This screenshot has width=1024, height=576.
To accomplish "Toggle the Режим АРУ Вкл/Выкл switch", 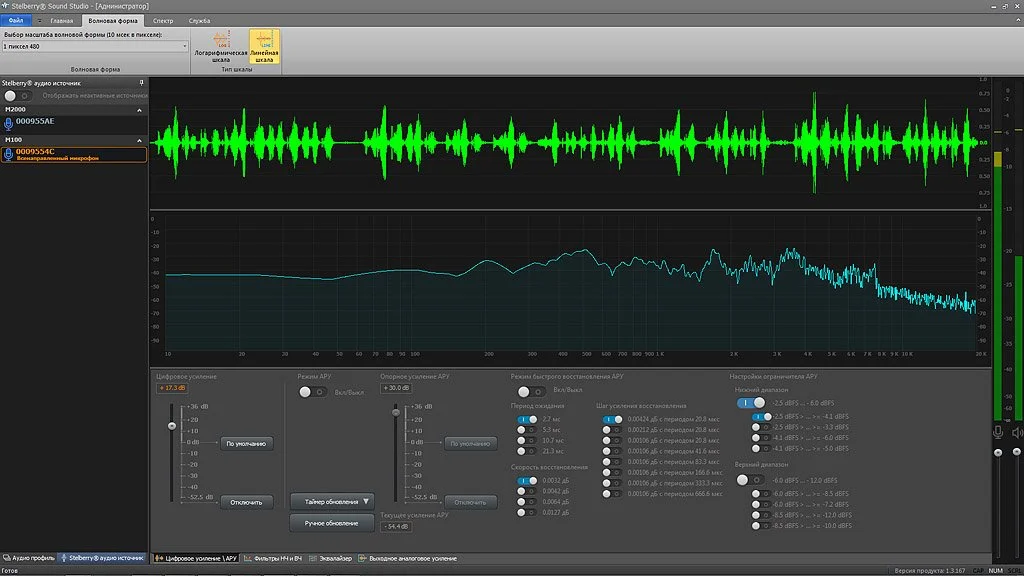I will coord(312,392).
